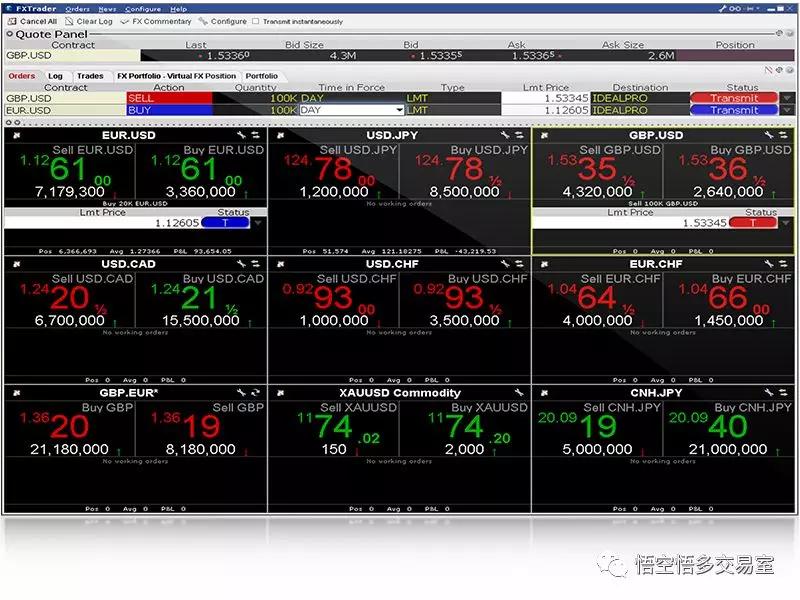This screenshot has height=600, width=800.
Task: Click the invert pair icon in the GBP.EUR cell
Action: tap(254, 393)
